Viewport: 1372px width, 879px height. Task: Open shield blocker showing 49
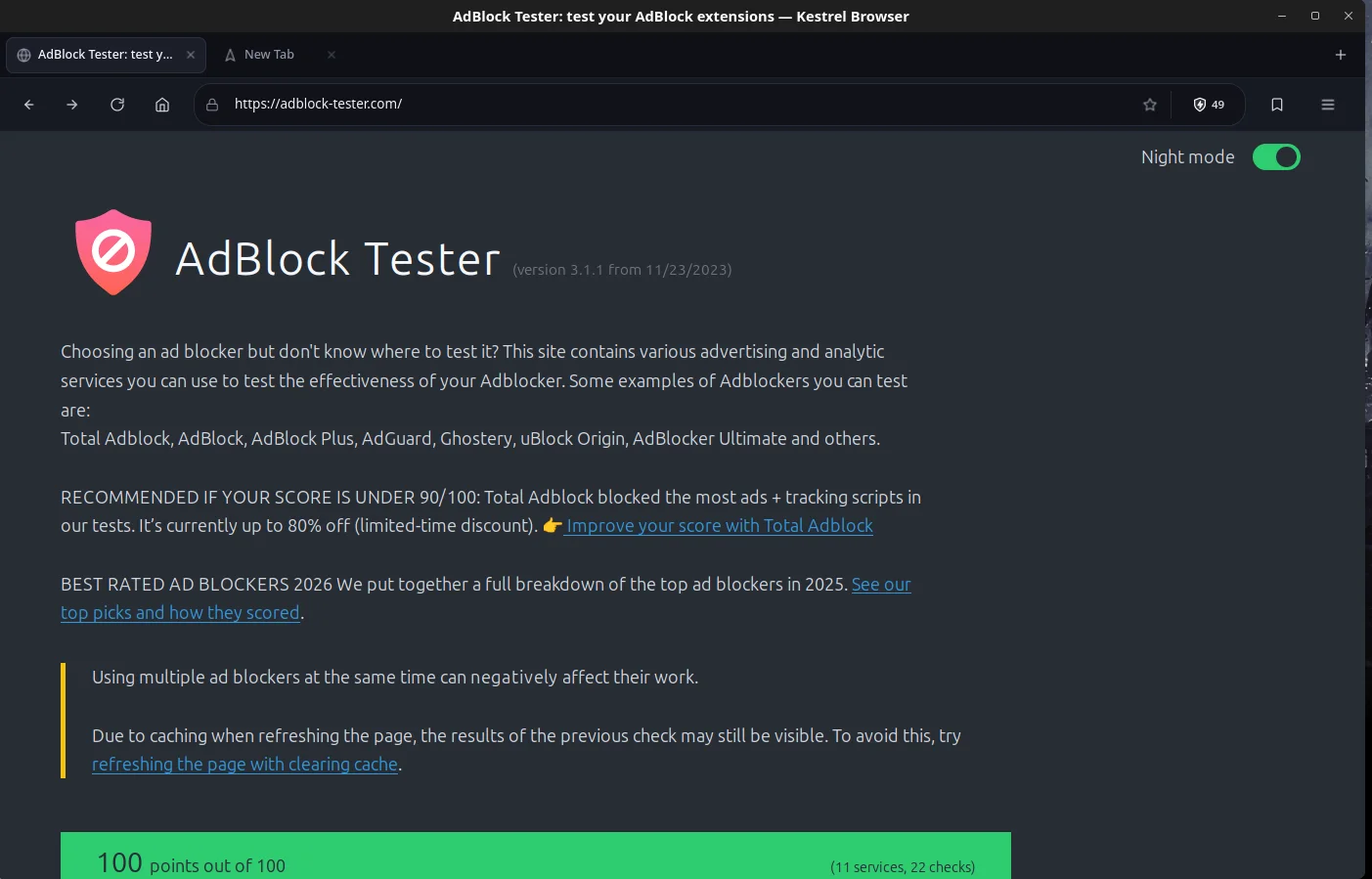pos(1209,105)
